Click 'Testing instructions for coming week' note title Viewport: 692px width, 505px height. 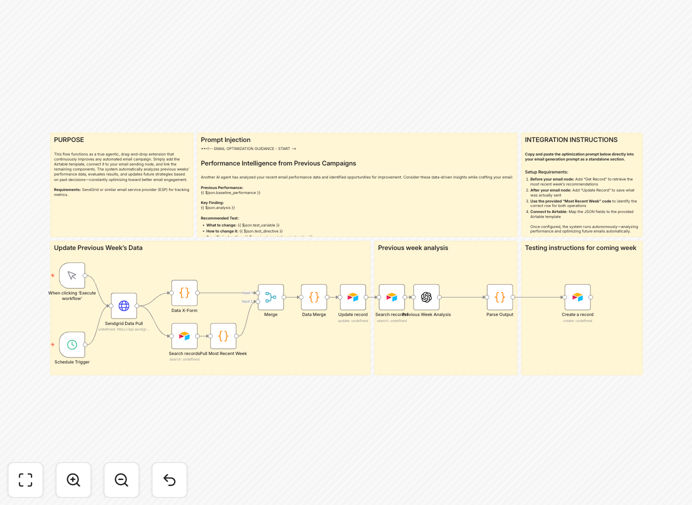580,248
